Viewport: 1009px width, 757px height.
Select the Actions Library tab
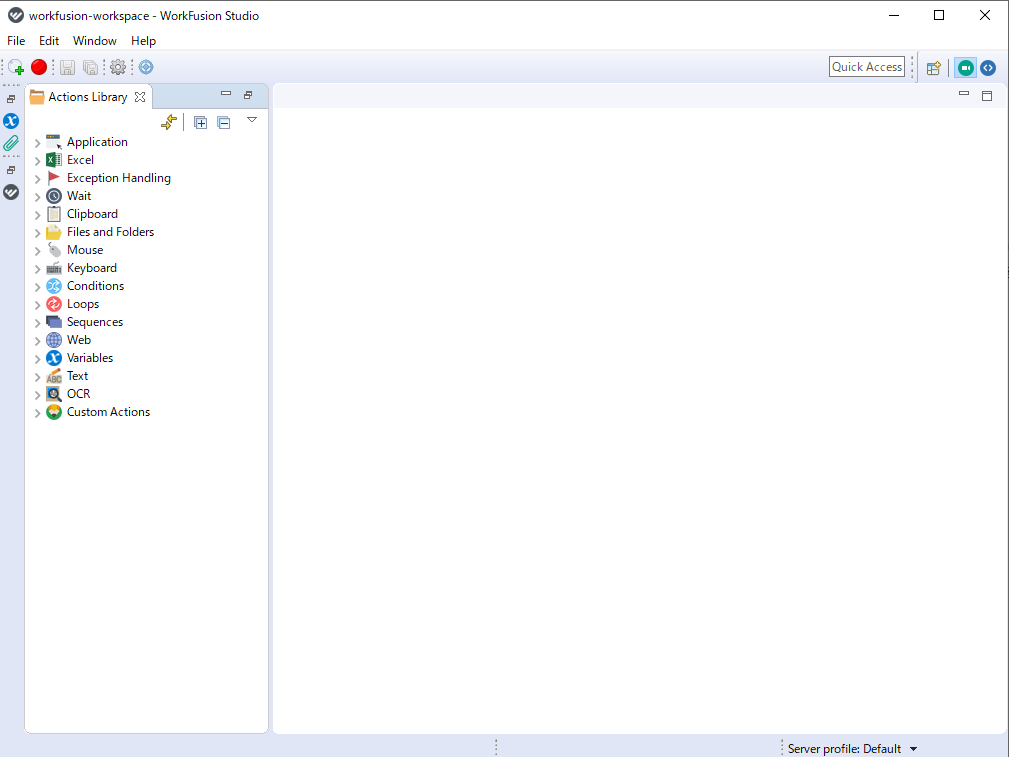(x=88, y=97)
